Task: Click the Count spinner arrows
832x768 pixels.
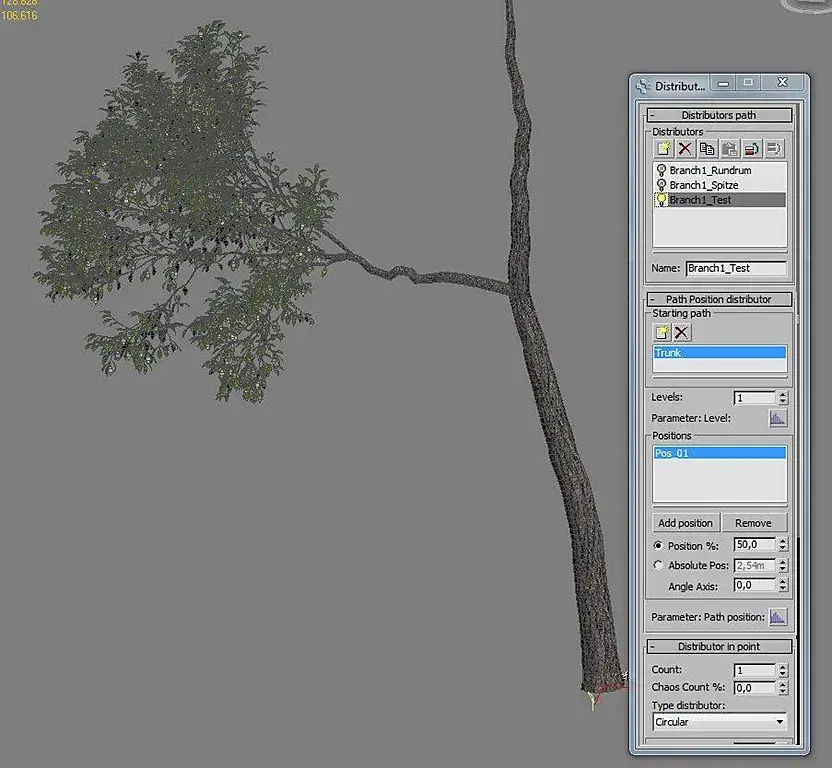Action: (x=782, y=670)
